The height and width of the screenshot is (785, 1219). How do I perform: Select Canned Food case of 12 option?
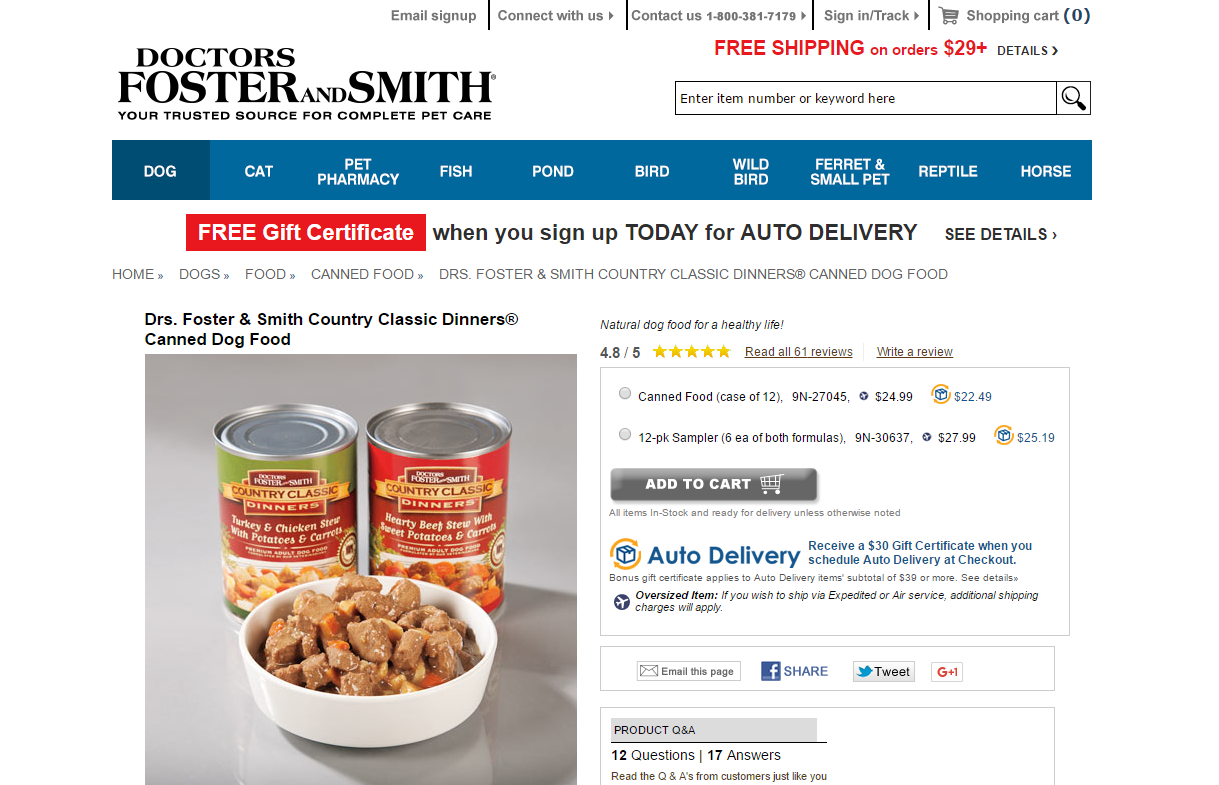coord(625,394)
